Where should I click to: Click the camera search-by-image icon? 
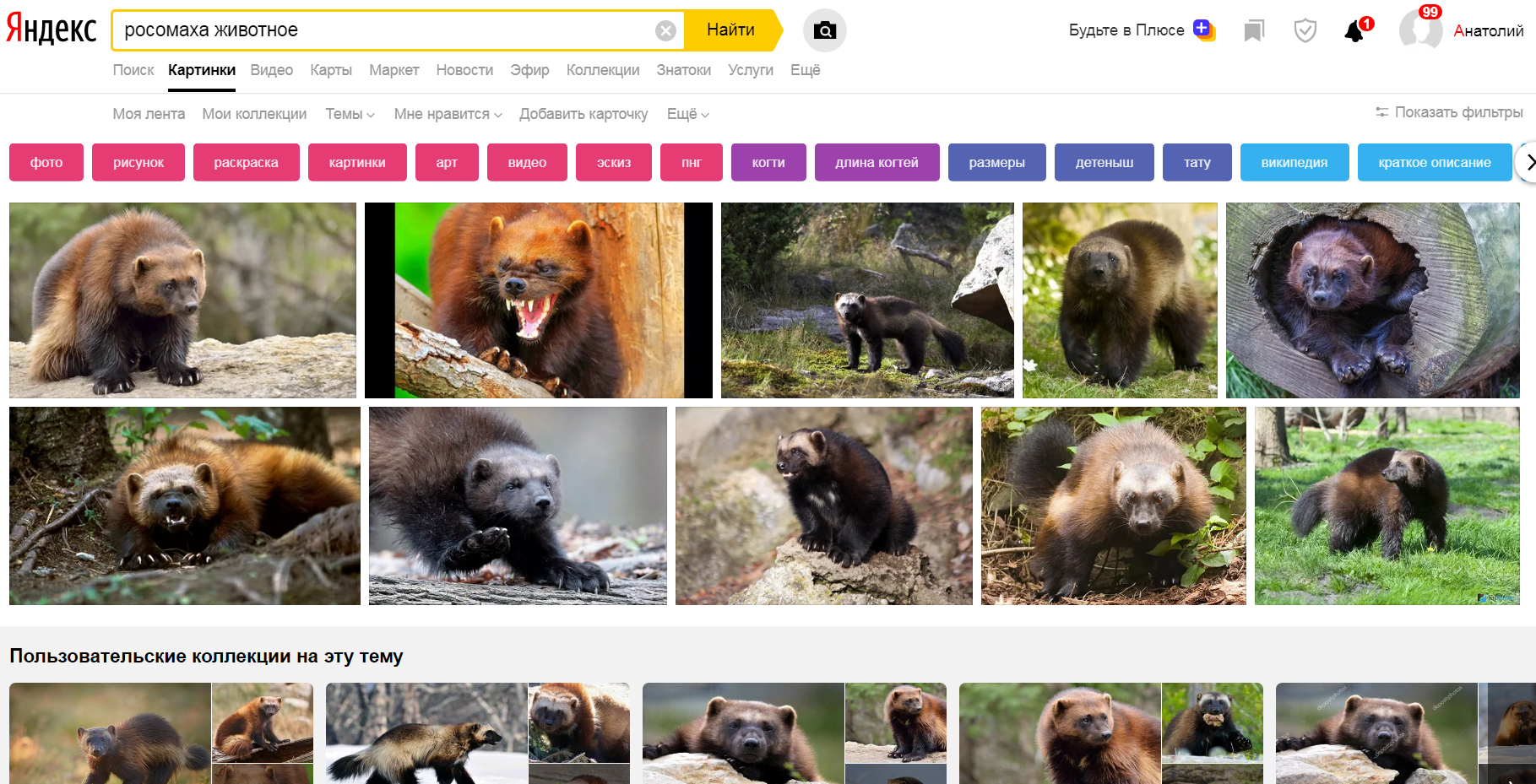pos(824,31)
